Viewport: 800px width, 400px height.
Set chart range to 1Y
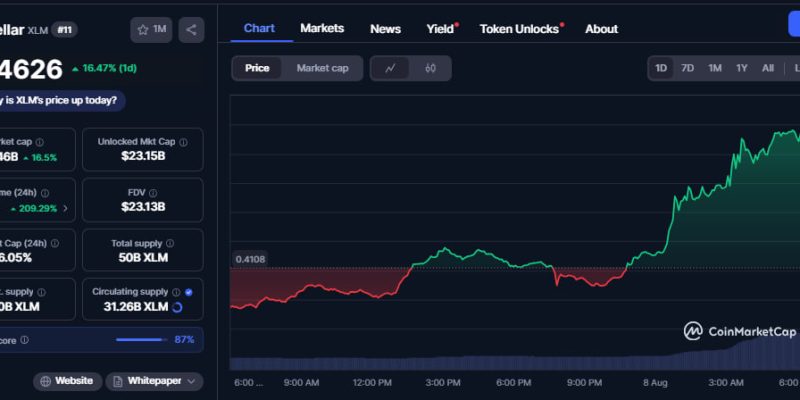pos(742,68)
